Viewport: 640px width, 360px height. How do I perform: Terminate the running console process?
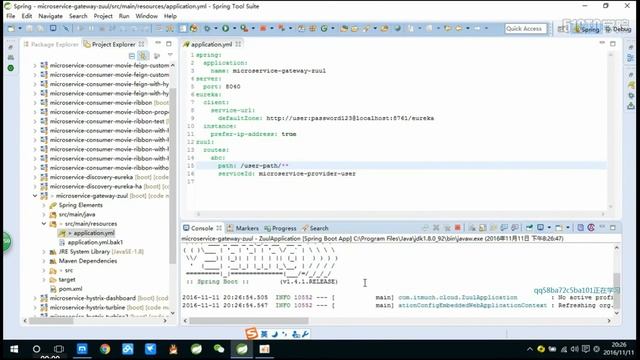[458, 228]
